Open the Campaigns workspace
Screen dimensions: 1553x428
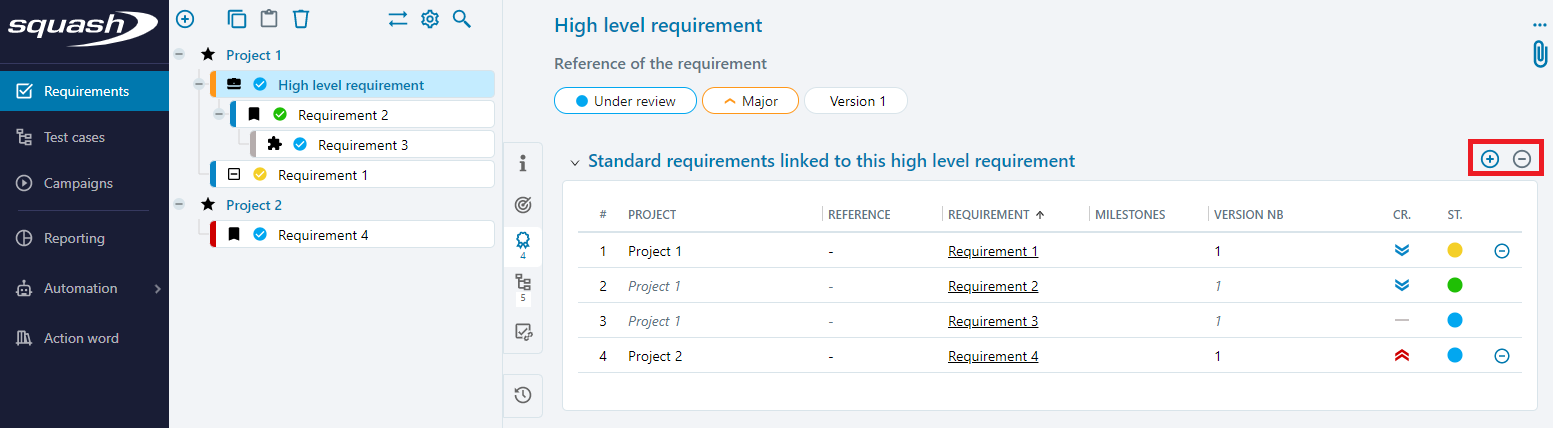[x=78, y=183]
